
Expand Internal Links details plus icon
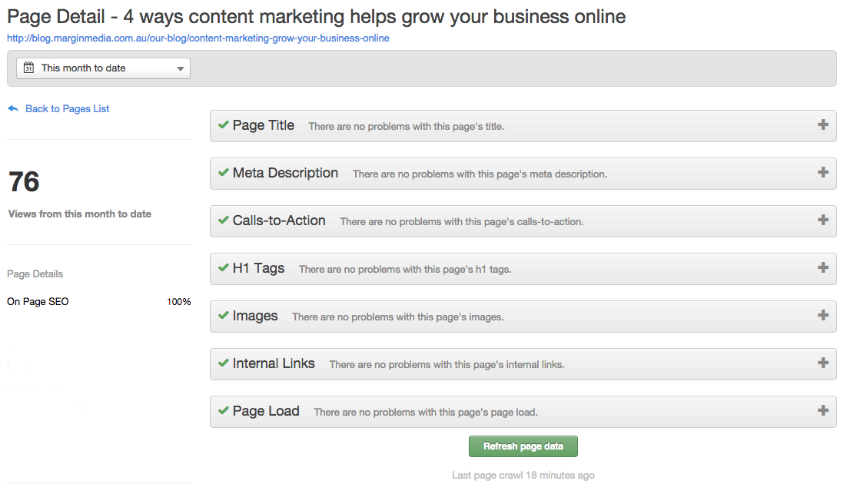(823, 363)
